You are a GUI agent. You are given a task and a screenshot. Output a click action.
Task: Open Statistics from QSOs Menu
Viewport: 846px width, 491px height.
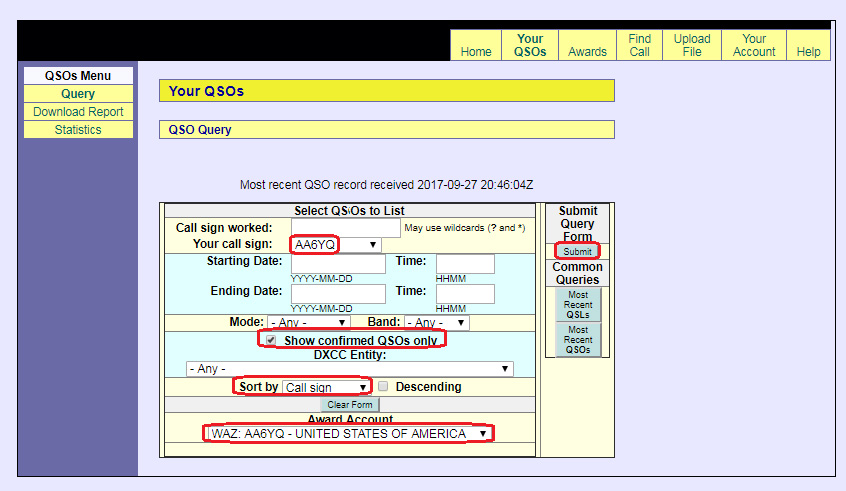click(78, 130)
